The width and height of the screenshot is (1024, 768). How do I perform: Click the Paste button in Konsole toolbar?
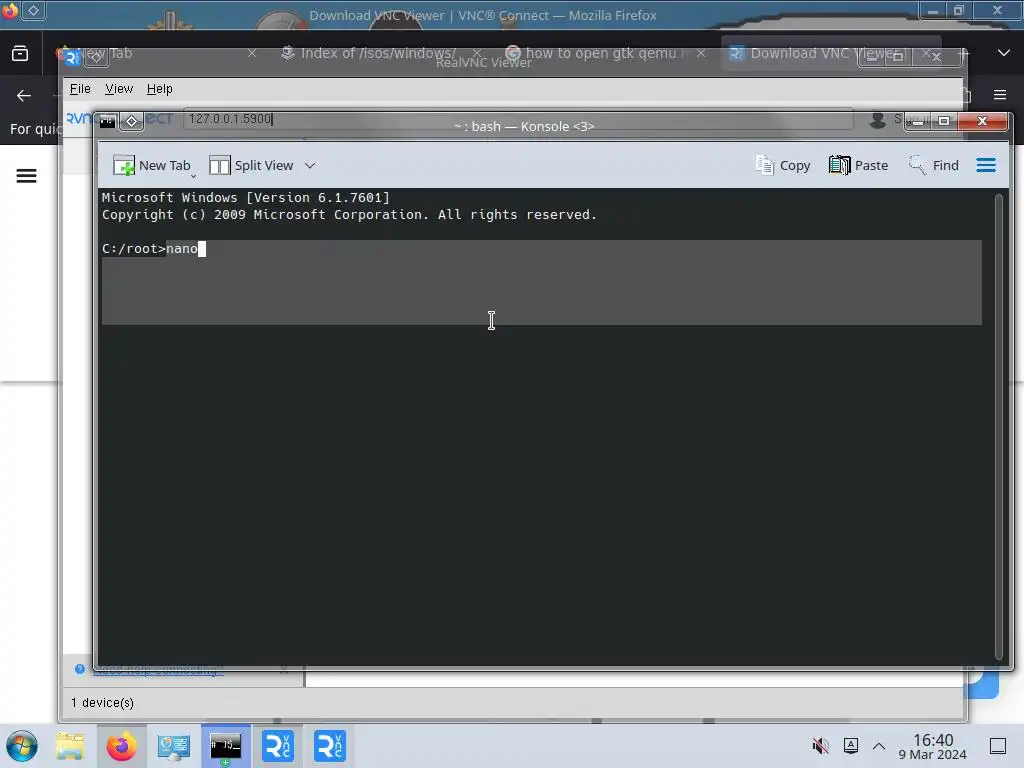tap(858, 166)
